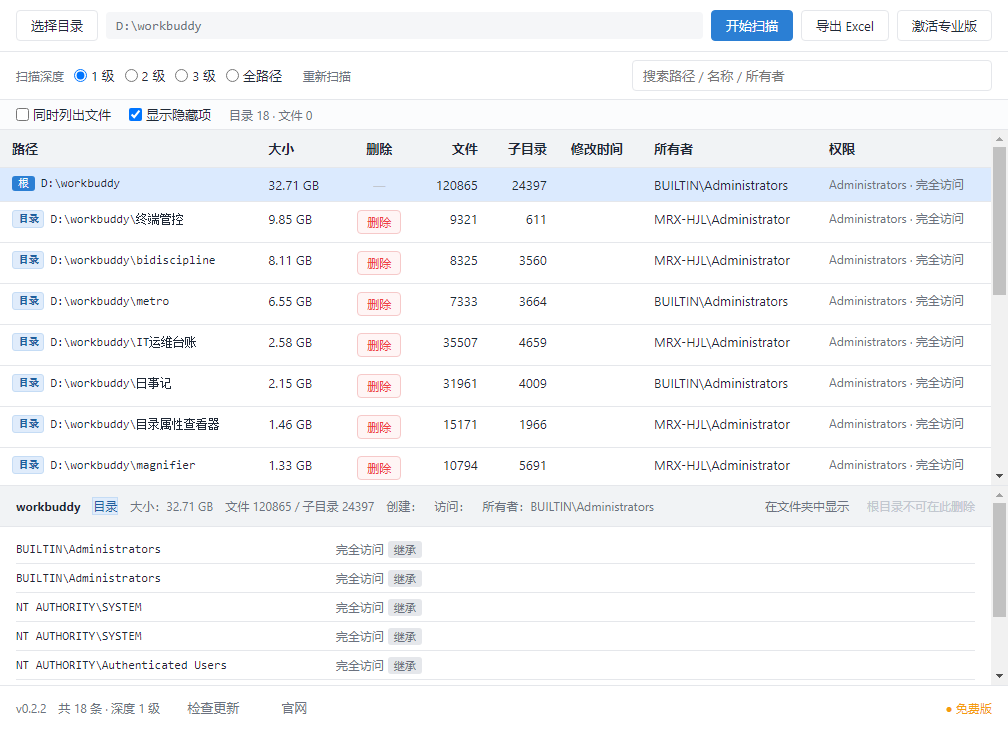
Task: Open 激活专业版 activation
Action: point(944,26)
